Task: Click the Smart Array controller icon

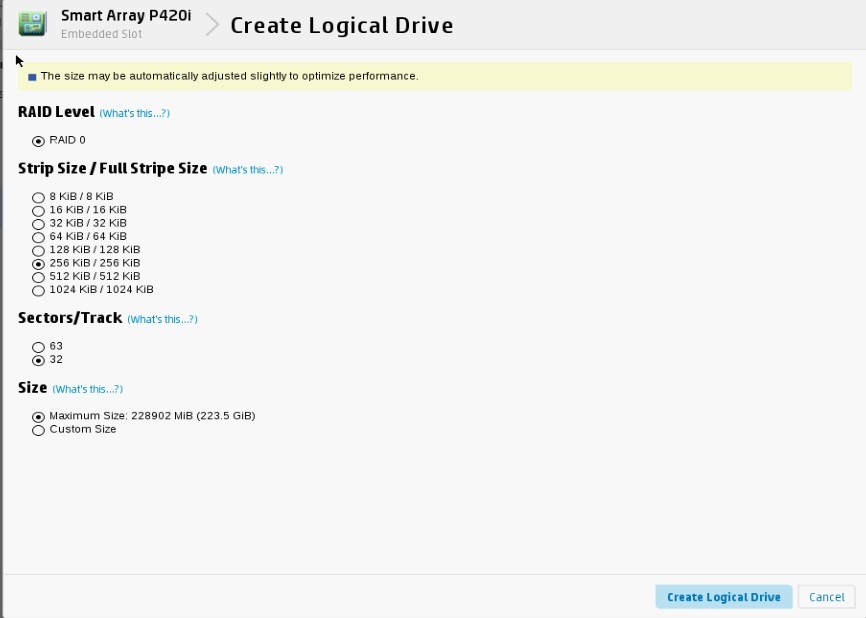Action: [x=33, y=24]
